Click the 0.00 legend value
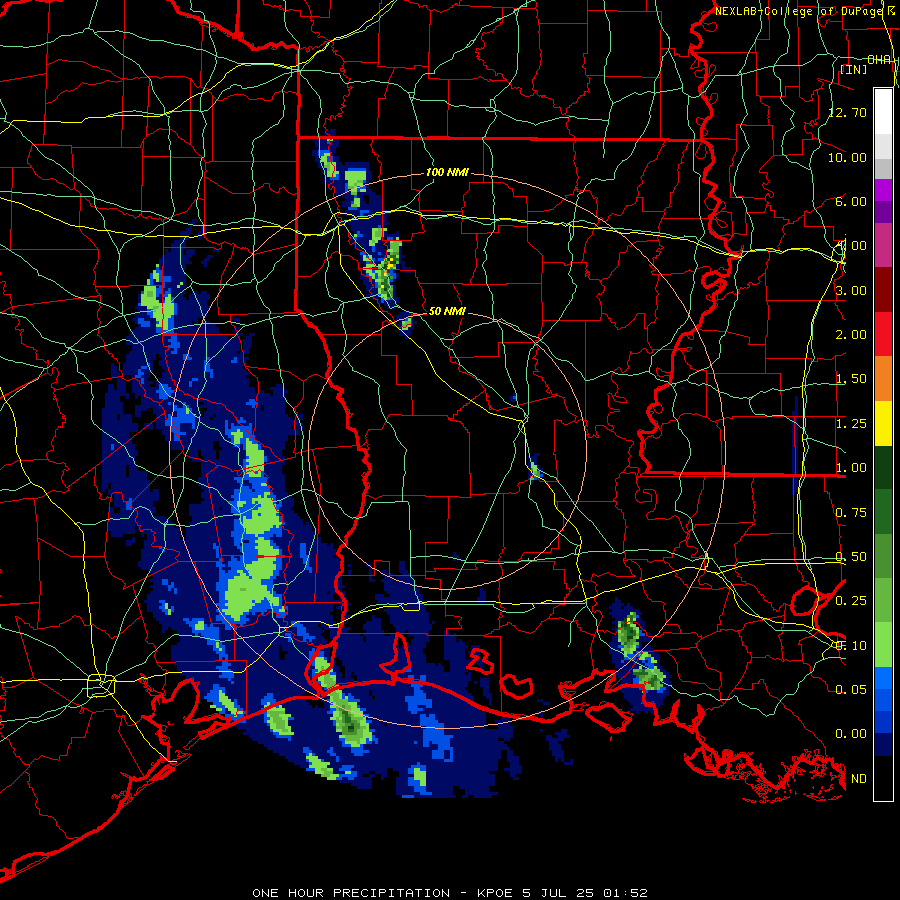900x900 pixels. point(851,734)
